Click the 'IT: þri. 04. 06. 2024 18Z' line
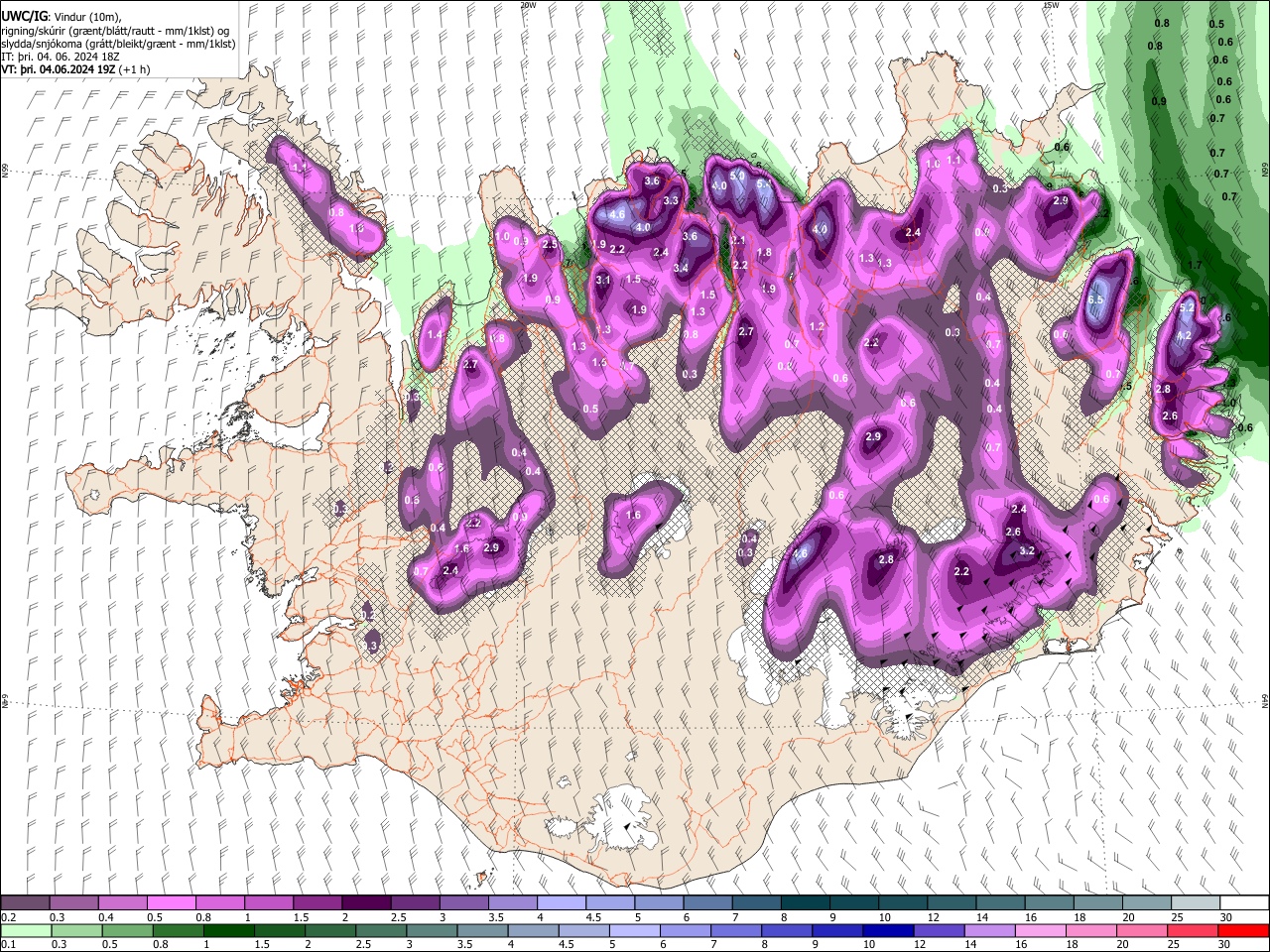This screenshot has height=952, width=1270. click(60, 57)
